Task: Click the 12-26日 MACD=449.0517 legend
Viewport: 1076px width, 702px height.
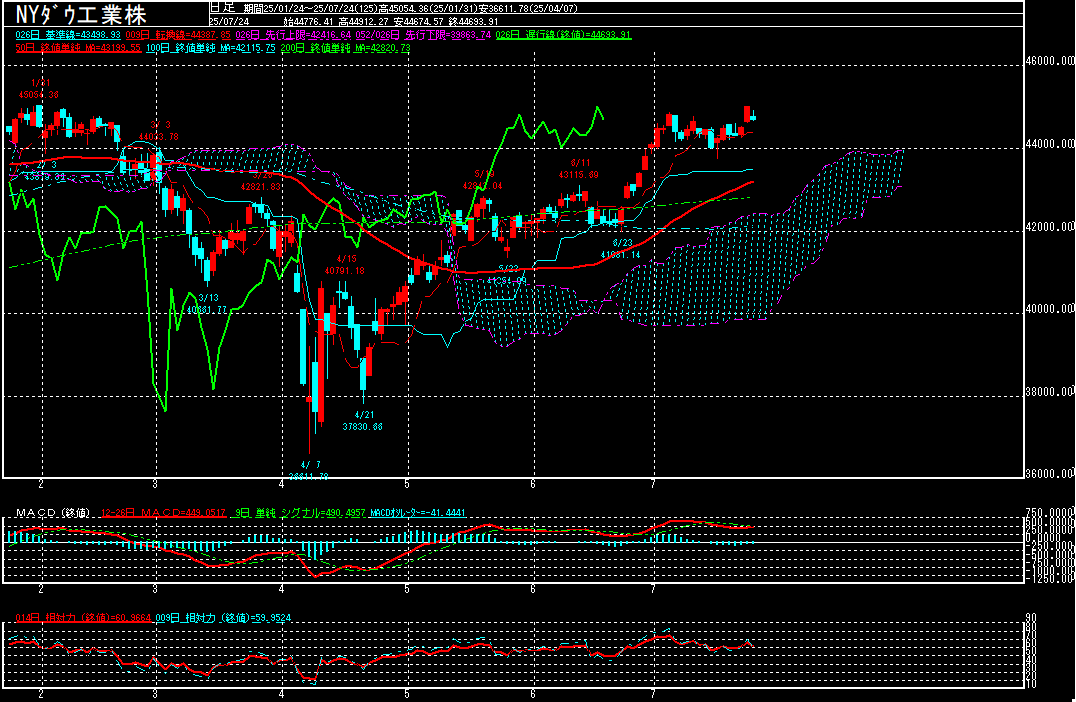Action: [163, 513]
